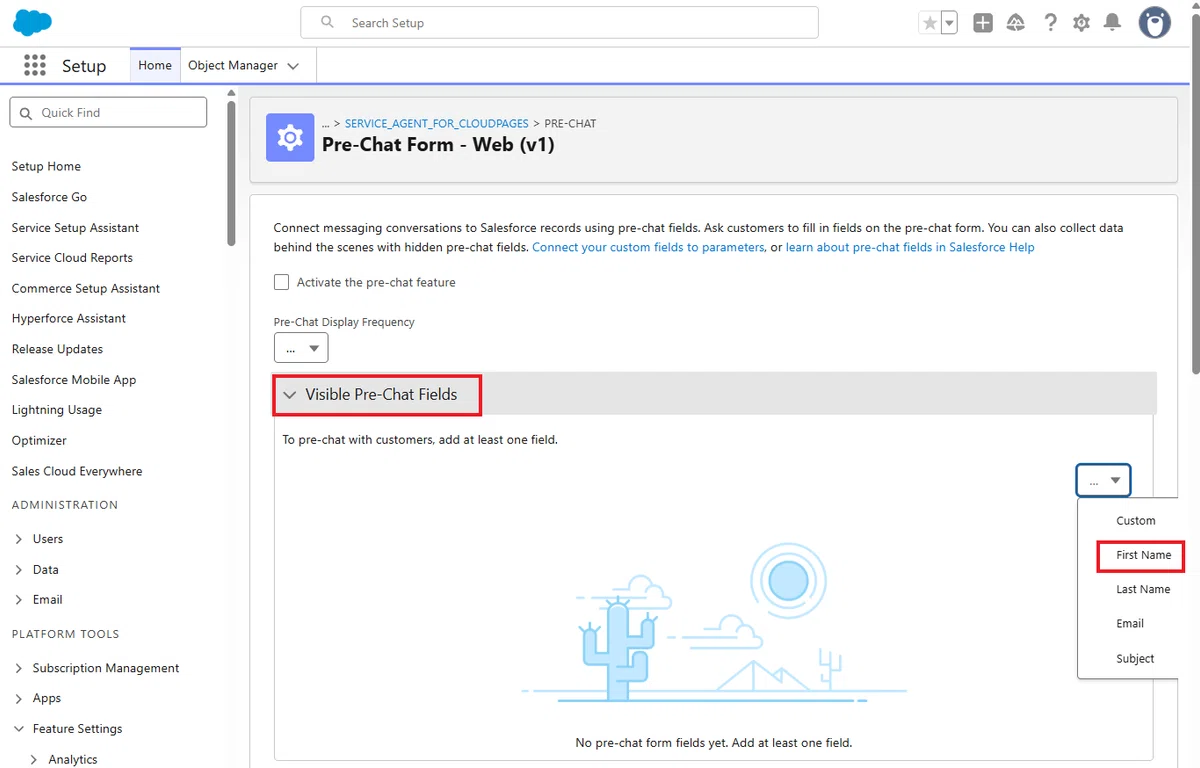Open the notifications bell
Screen dimensions: 1200x768
pos(1112,23)
